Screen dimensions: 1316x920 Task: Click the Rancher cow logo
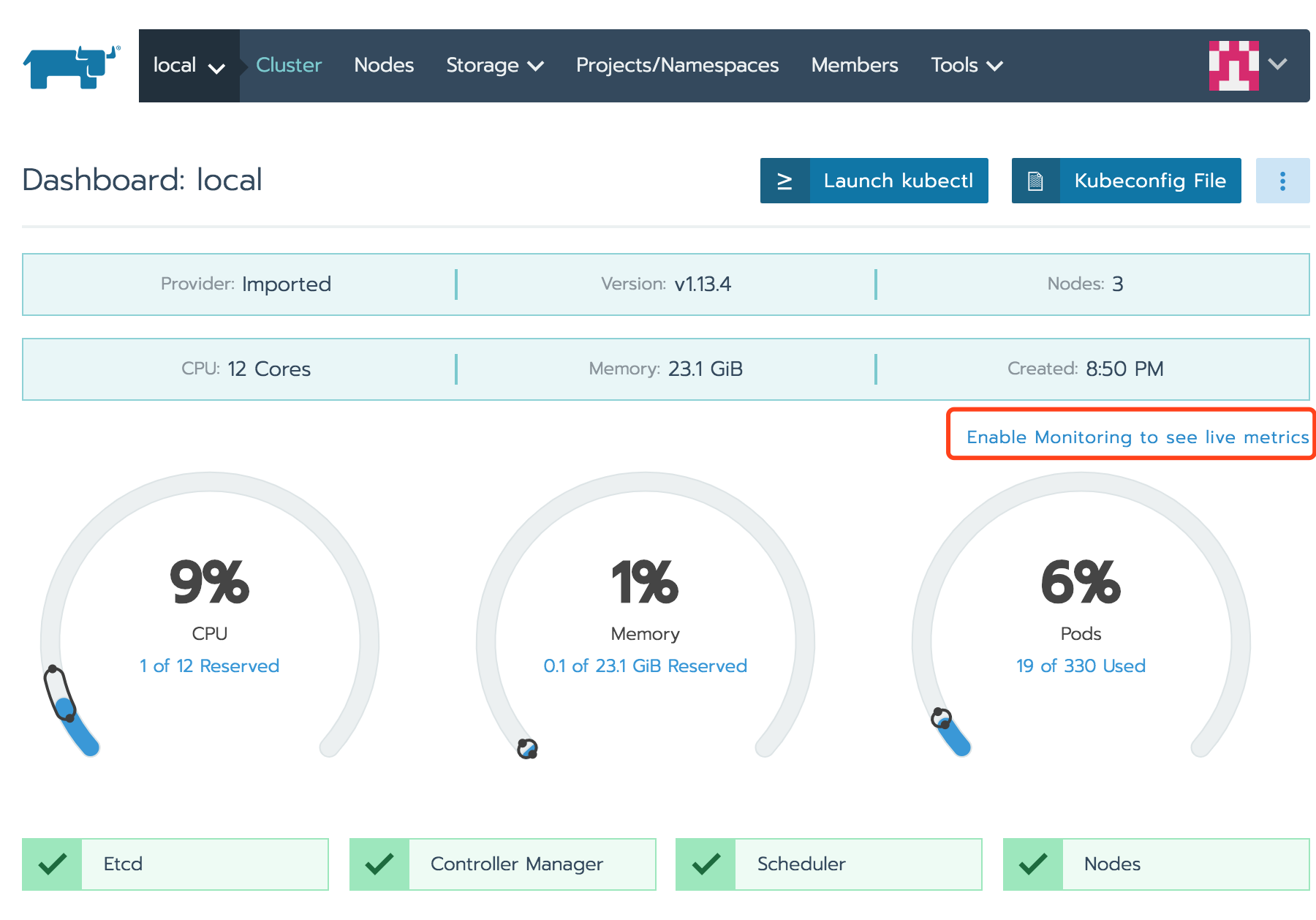[x=71, y=67]
